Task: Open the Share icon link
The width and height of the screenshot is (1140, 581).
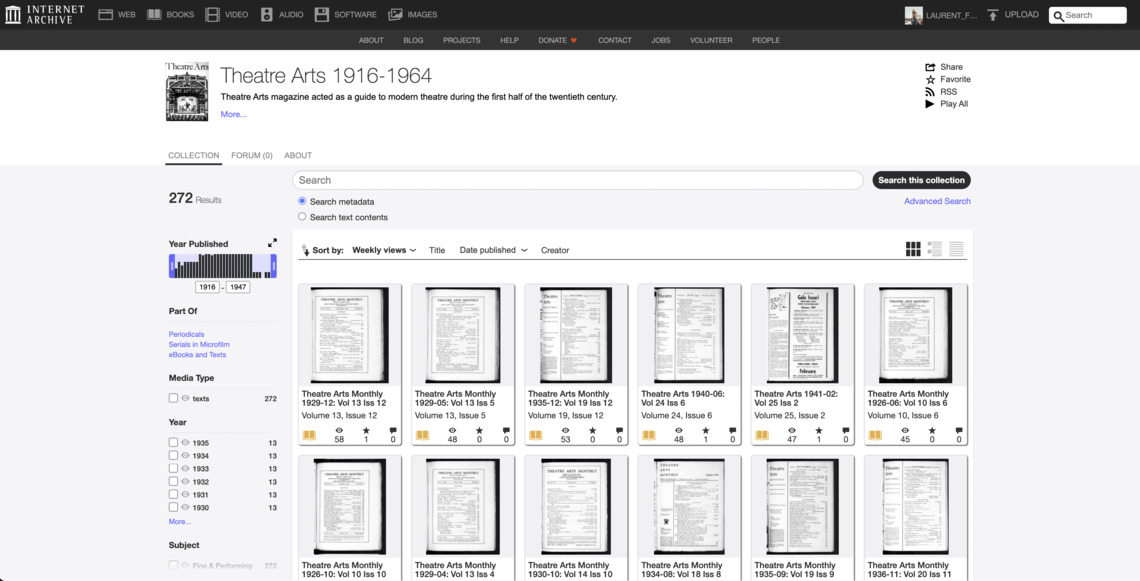Action: point(930,67)
